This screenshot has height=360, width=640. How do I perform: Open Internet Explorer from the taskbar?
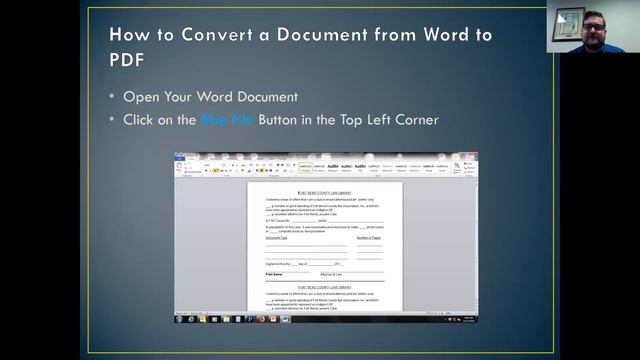[x=191, y=319]
